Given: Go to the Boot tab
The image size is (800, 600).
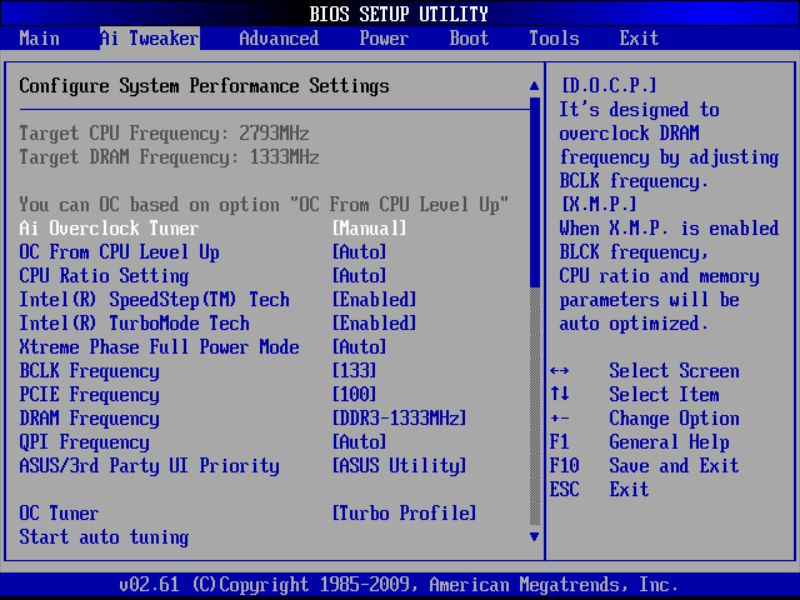Looking at the screenshot, I should [x=469, y=38].
